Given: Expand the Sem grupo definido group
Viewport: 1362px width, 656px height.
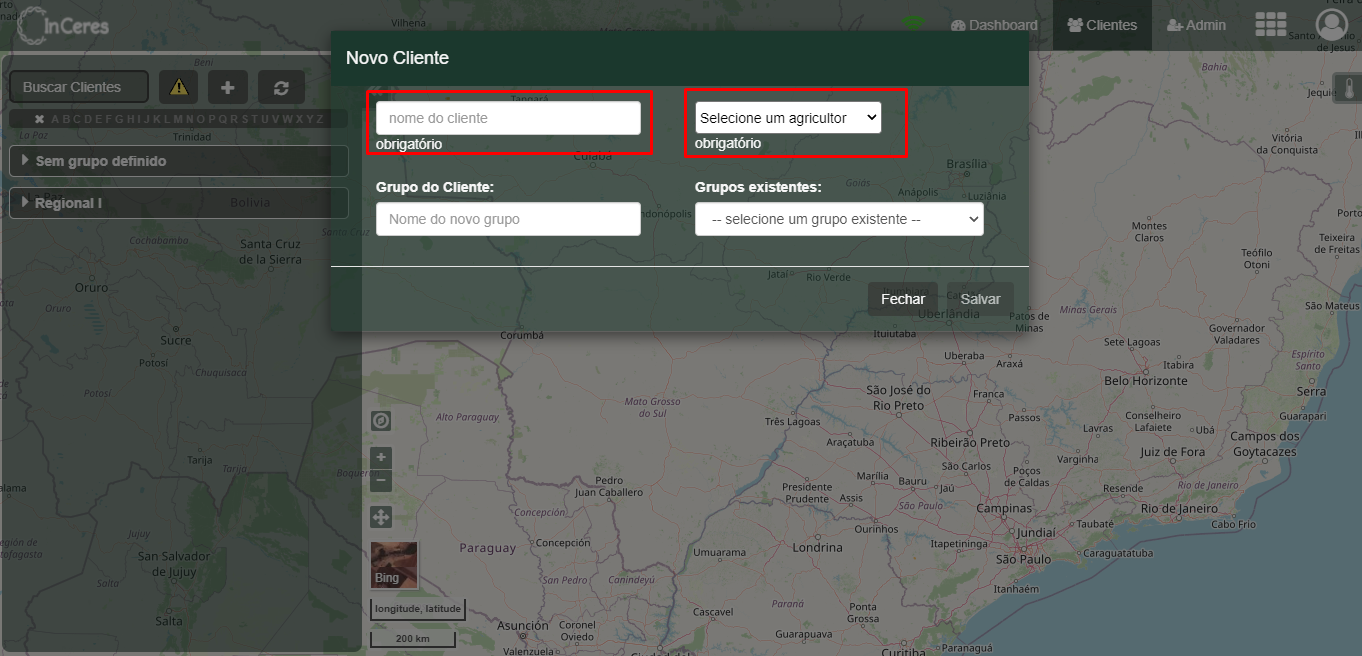Looking at the screenshot, I should point(178,161).
